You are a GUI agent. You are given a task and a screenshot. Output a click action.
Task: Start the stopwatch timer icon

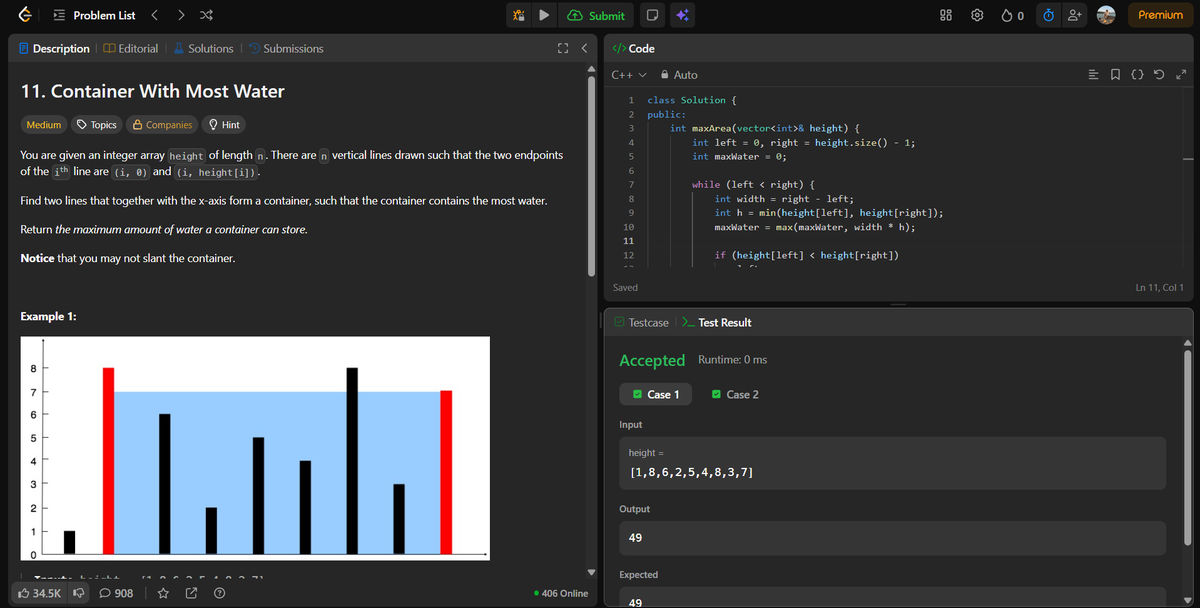point(1048,15)
